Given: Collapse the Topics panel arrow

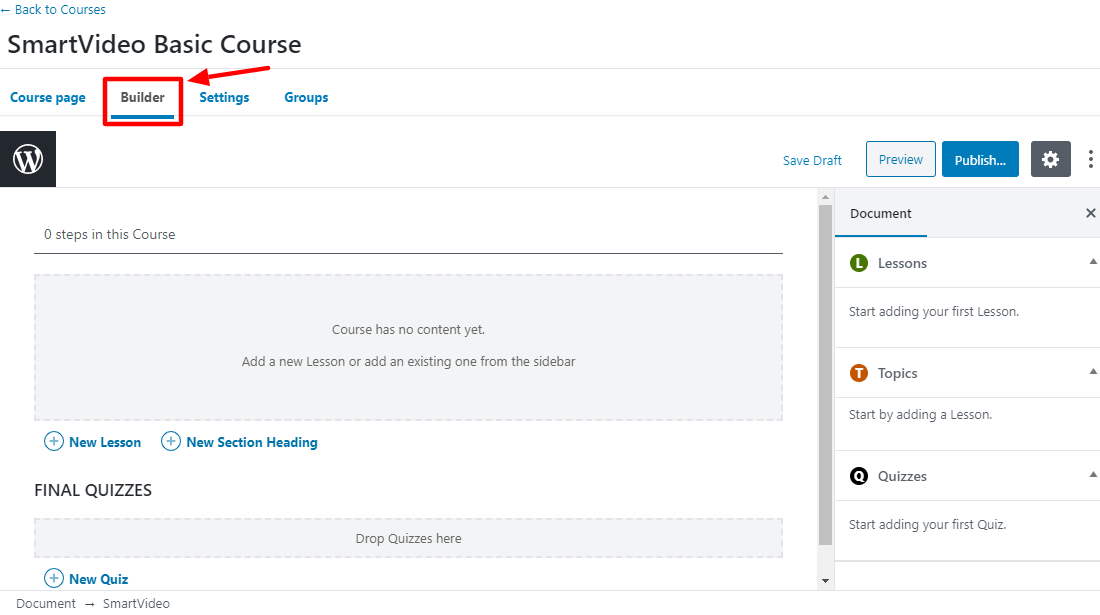Looking at the screenshot, I should 1093,372.
